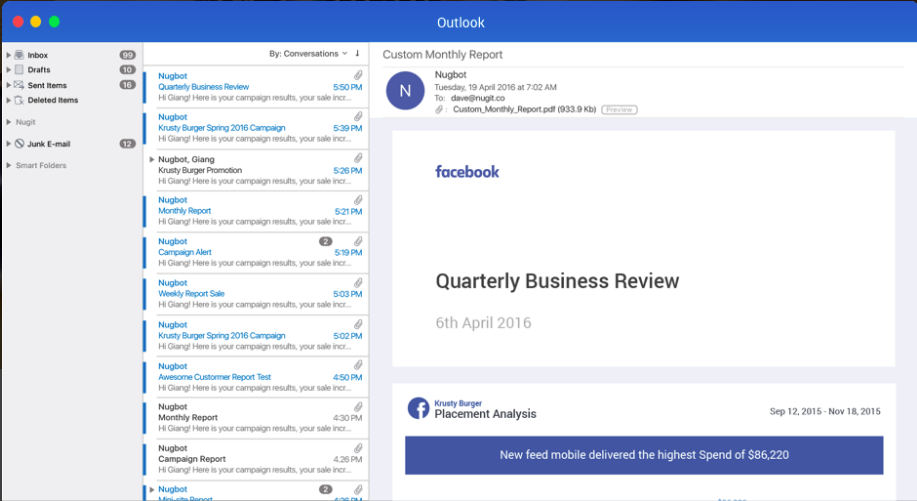Select the Deleted Items folder
Screen dimensions: 917x501
click(x=53, y=100)
